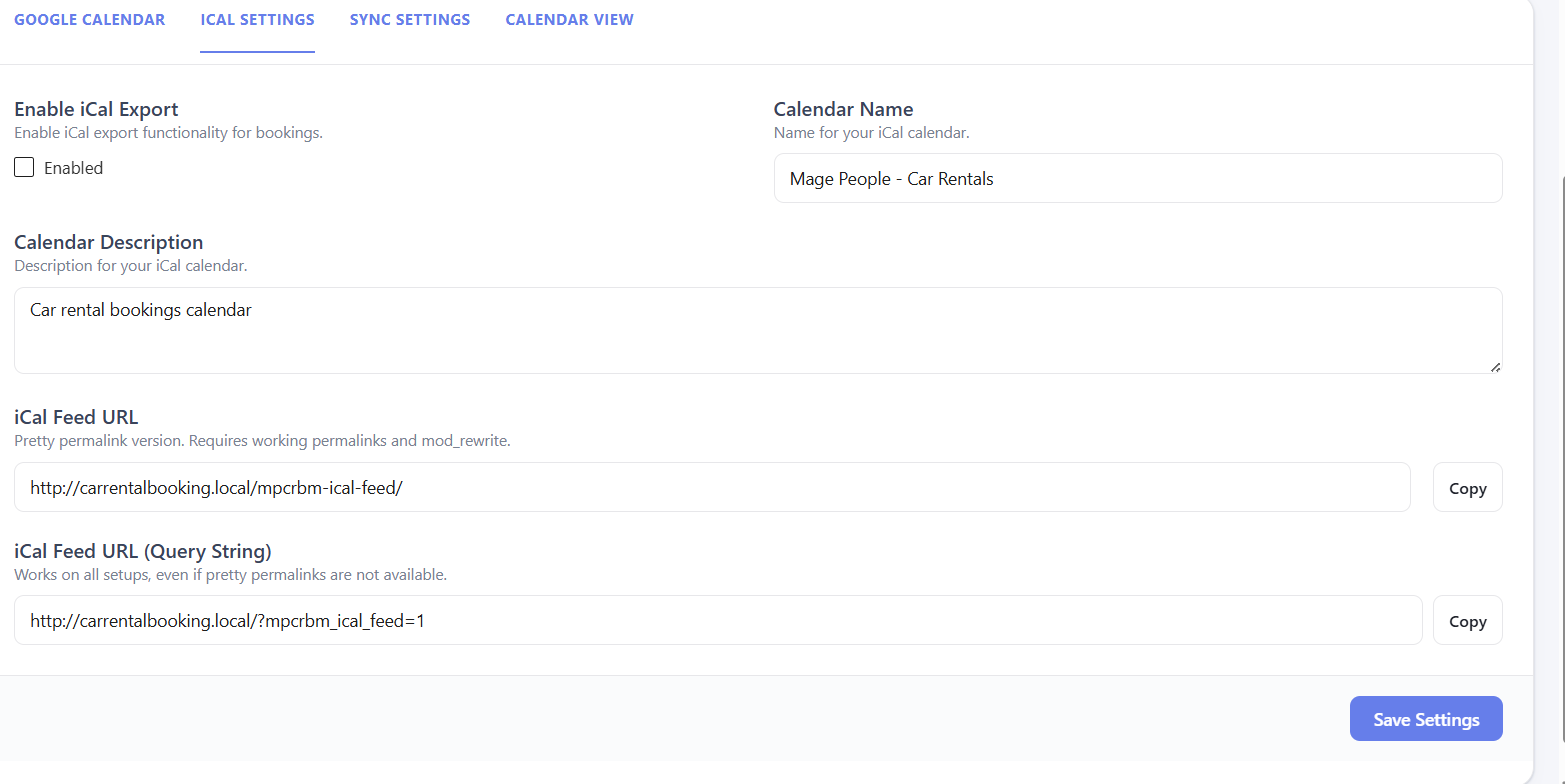Click the "Works on all setups" help text
Image resolution: width=1565 pixels, height=784 pixels.
(x=230, y=575)
